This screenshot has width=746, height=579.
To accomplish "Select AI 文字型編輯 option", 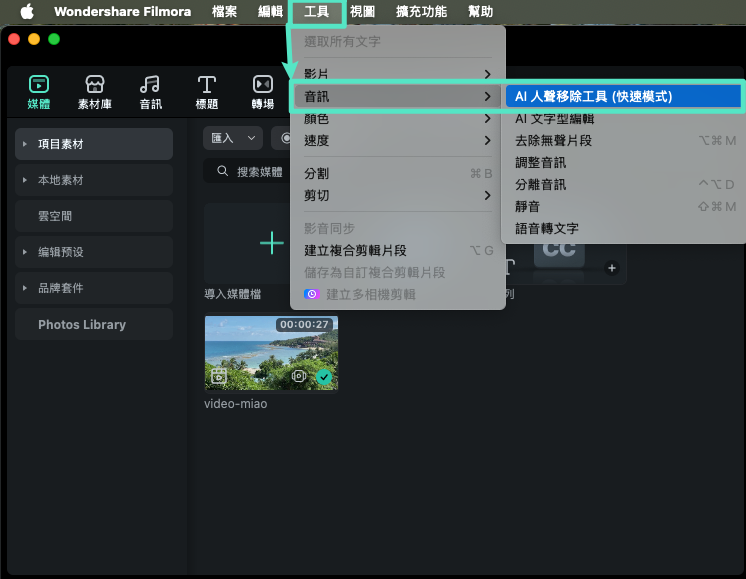I will [x=623, y=118].
